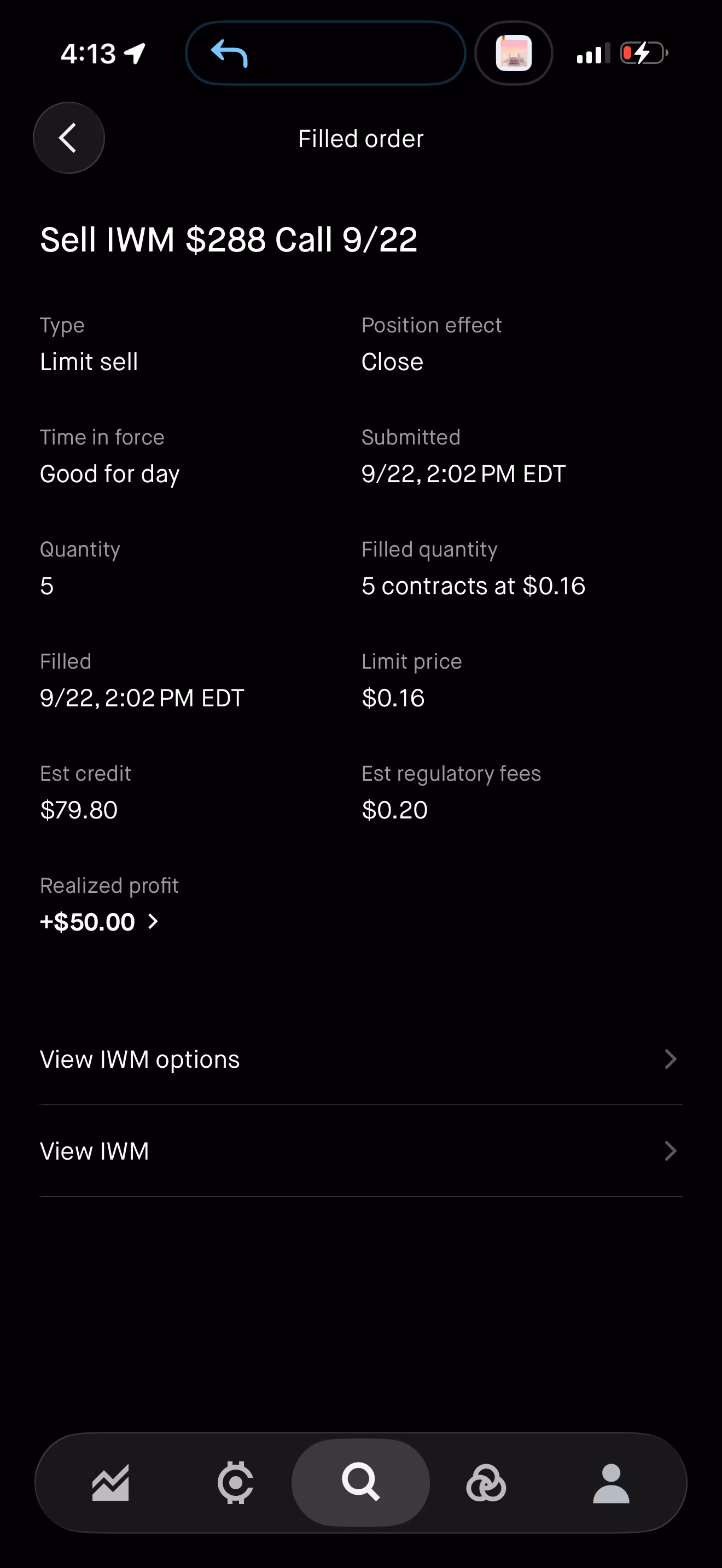Open View IWM link
The width and height of the screenshot is (722, 1568).
[361, 1150]
